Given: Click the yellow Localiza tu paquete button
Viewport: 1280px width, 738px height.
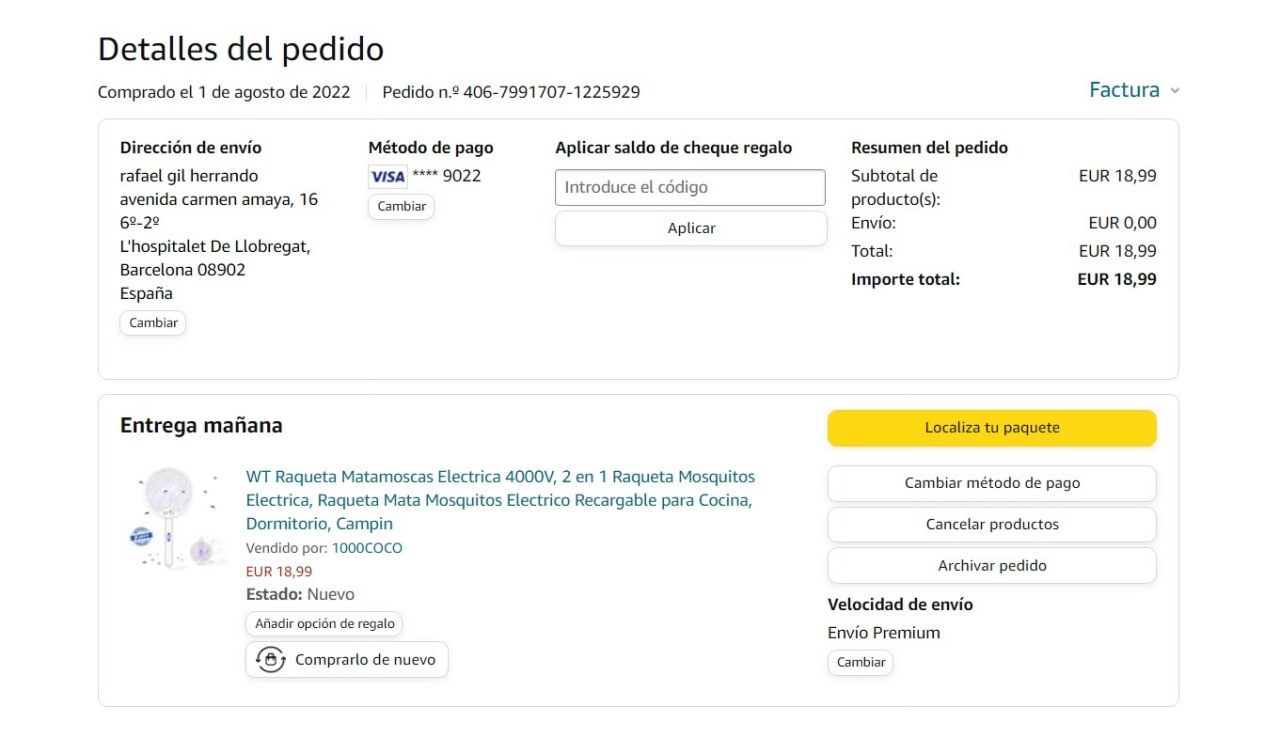Looking at the screenshot, I should tap(991, 428).
